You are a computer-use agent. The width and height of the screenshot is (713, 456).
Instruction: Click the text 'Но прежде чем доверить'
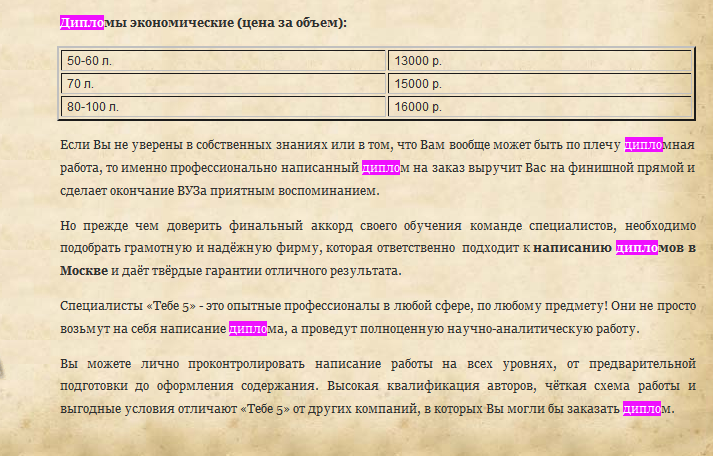pos(141,225)
